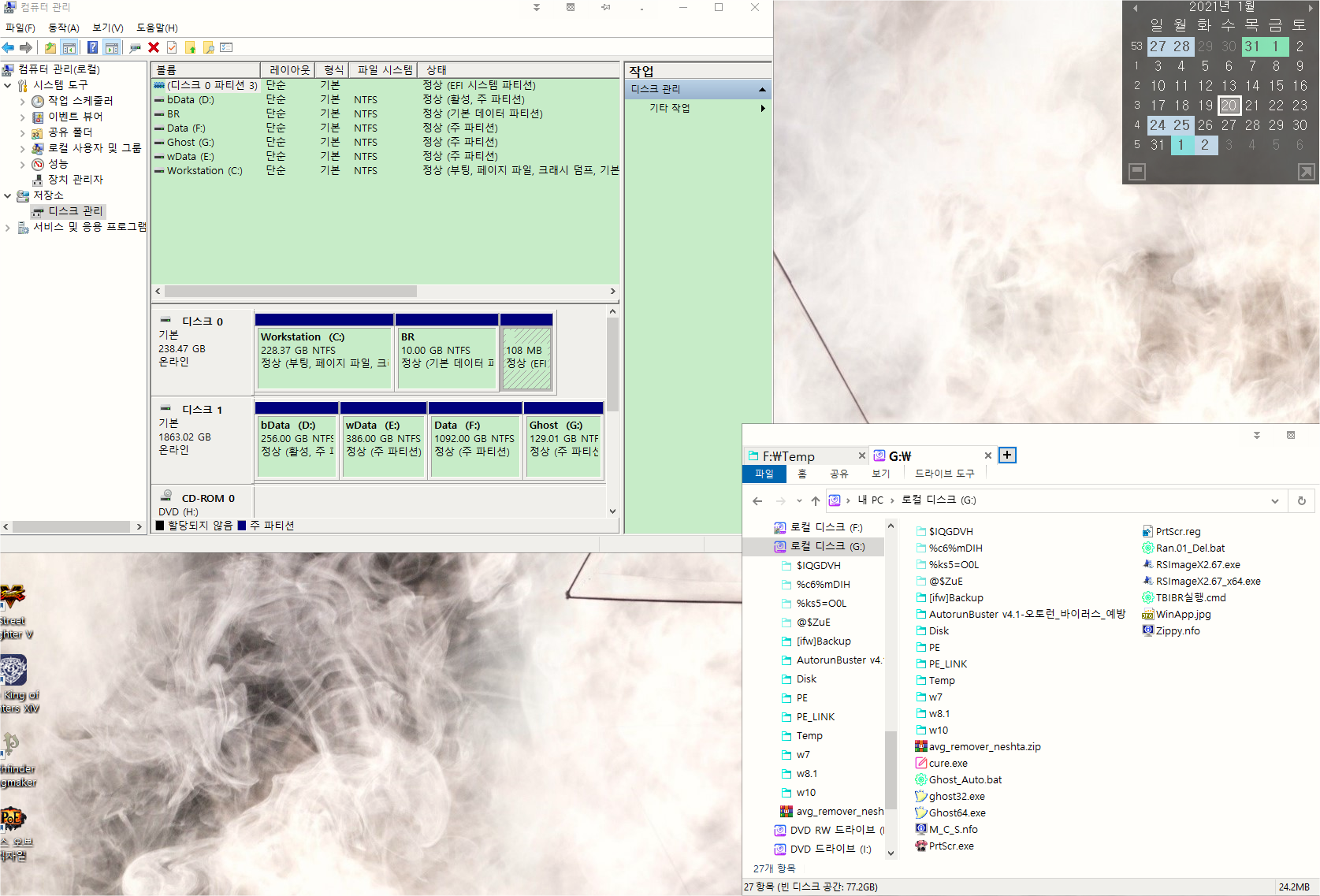The image size is (1320, 896).
Task: Expand the 로컬 사용자 및 그룹 node
Action: click(22, 148)
